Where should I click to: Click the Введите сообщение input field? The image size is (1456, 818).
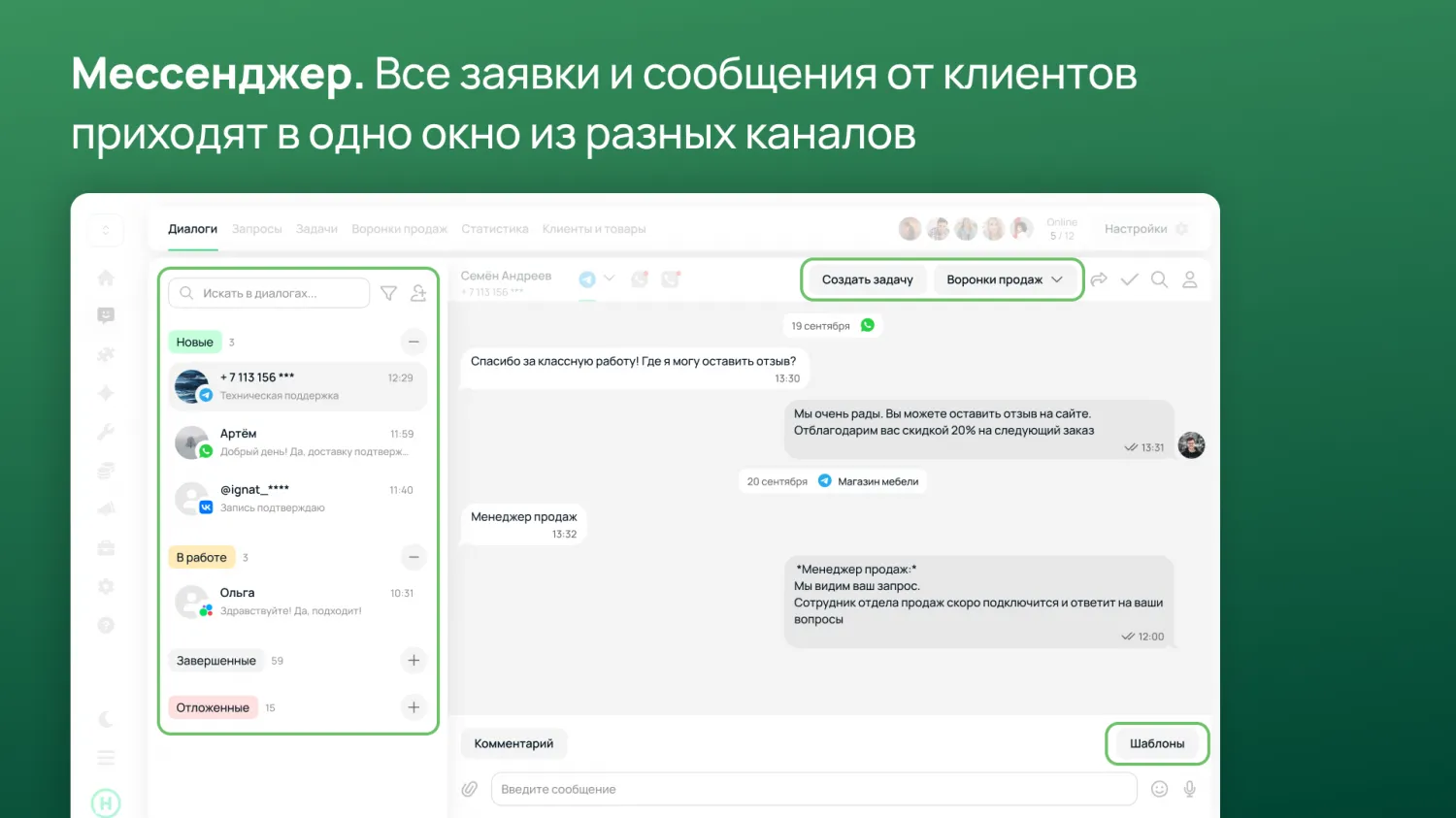click(813, 789)
